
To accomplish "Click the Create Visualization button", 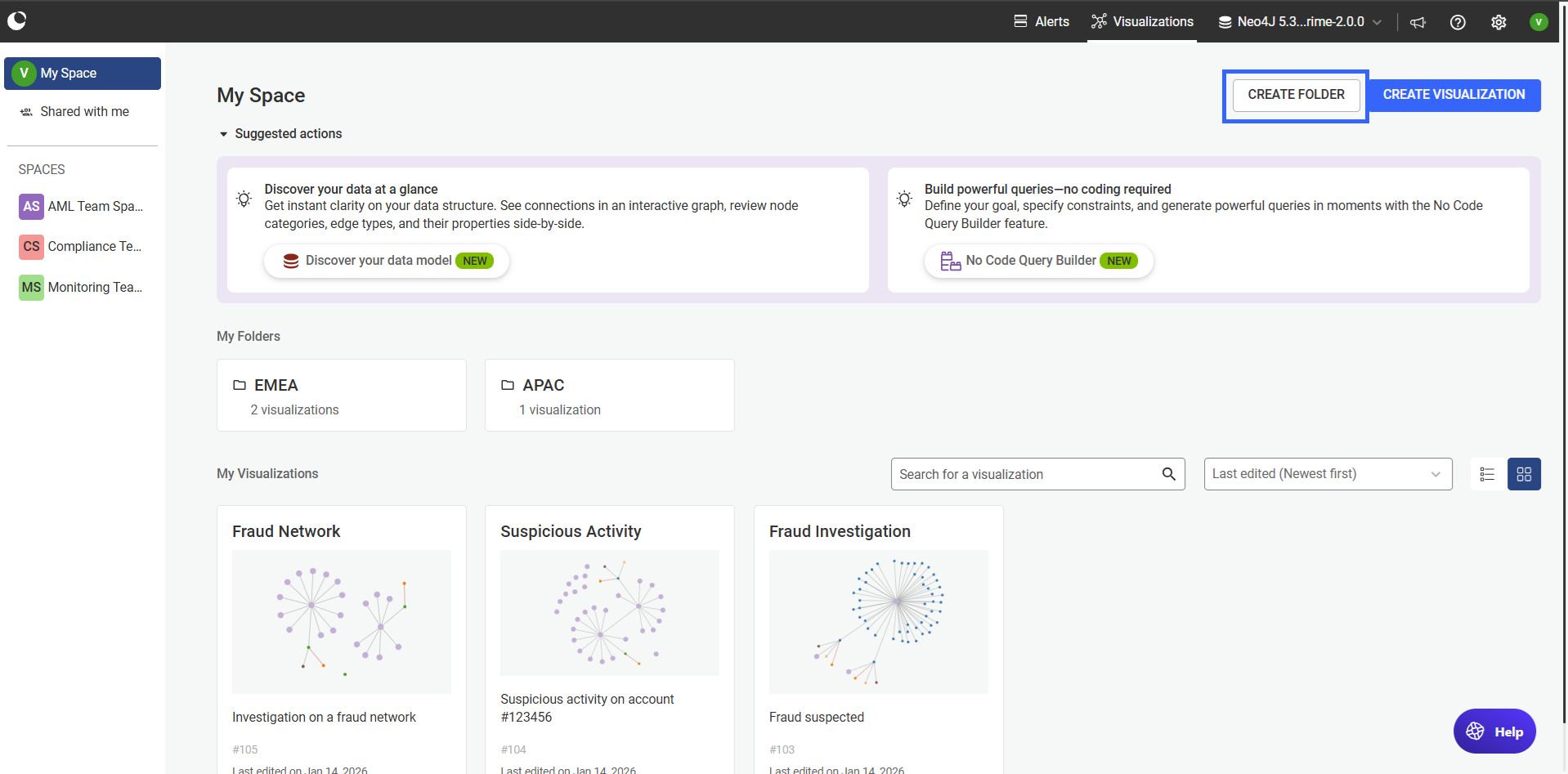I will pos(1454,95).
